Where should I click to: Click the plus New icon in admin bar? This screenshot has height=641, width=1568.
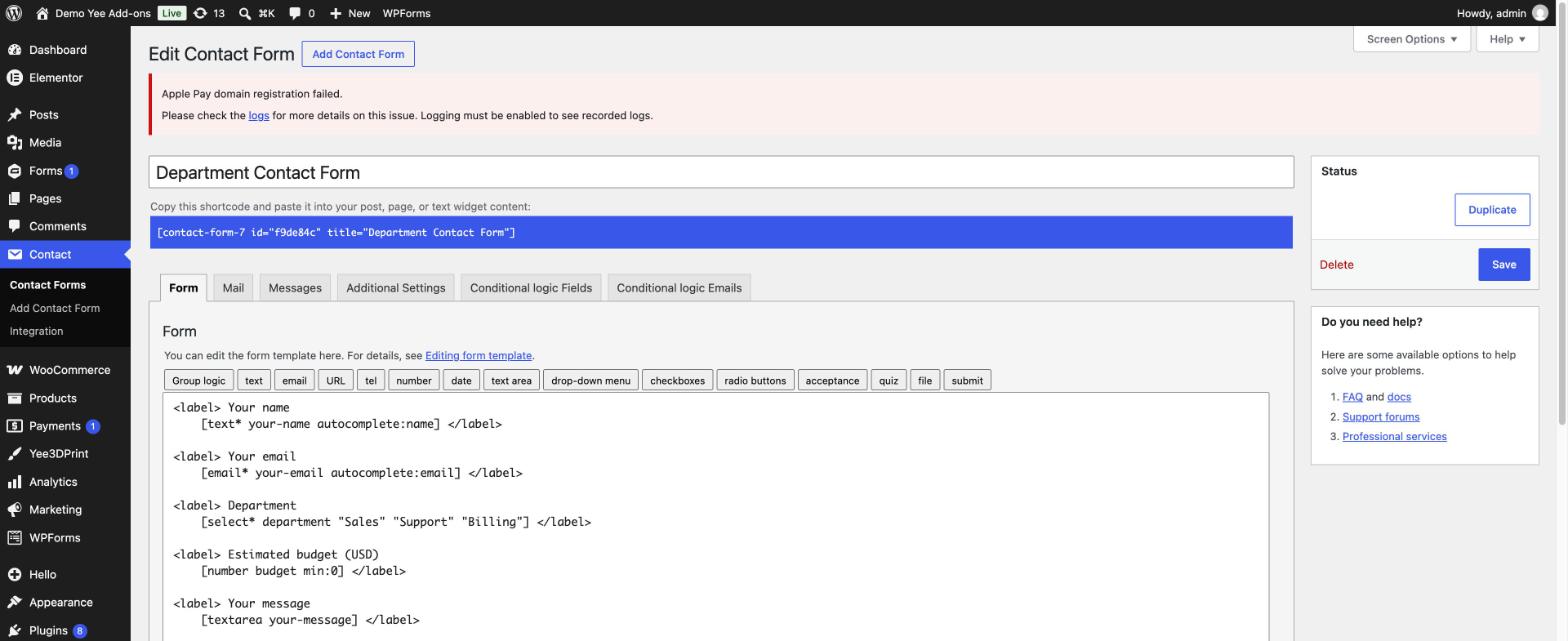336,13
